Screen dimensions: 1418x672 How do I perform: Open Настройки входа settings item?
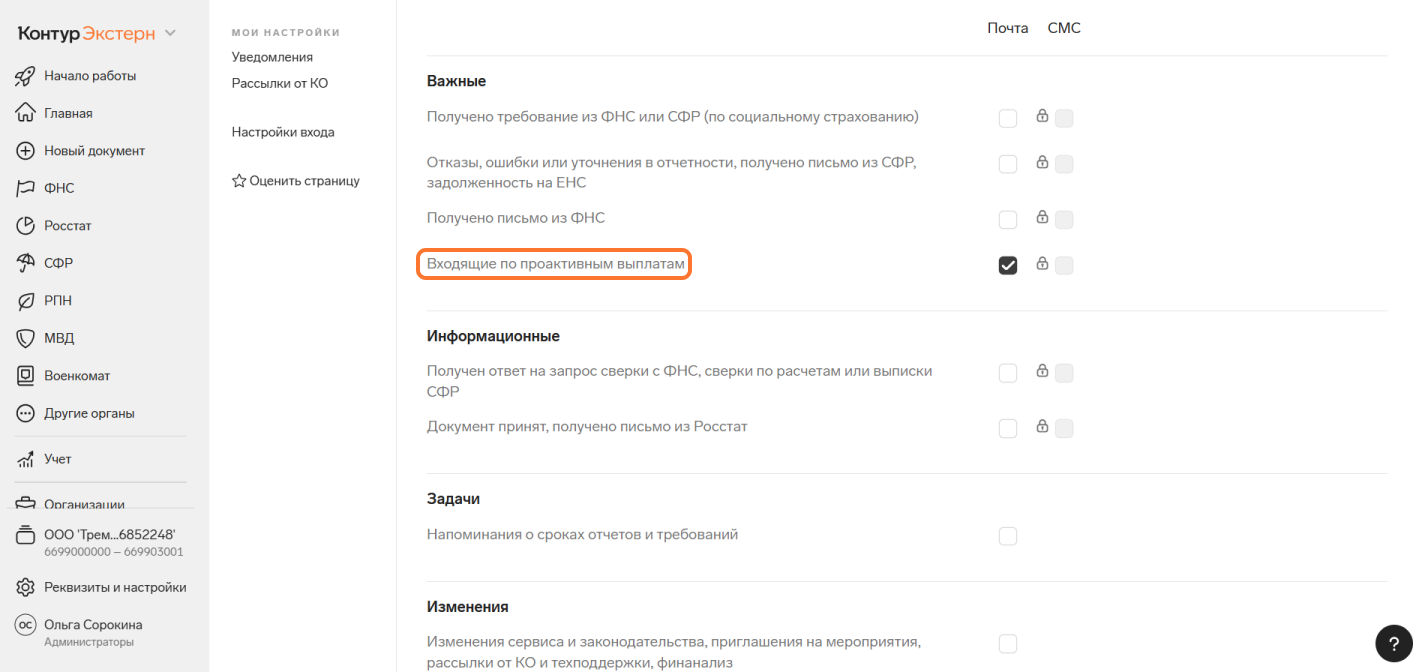283,132
